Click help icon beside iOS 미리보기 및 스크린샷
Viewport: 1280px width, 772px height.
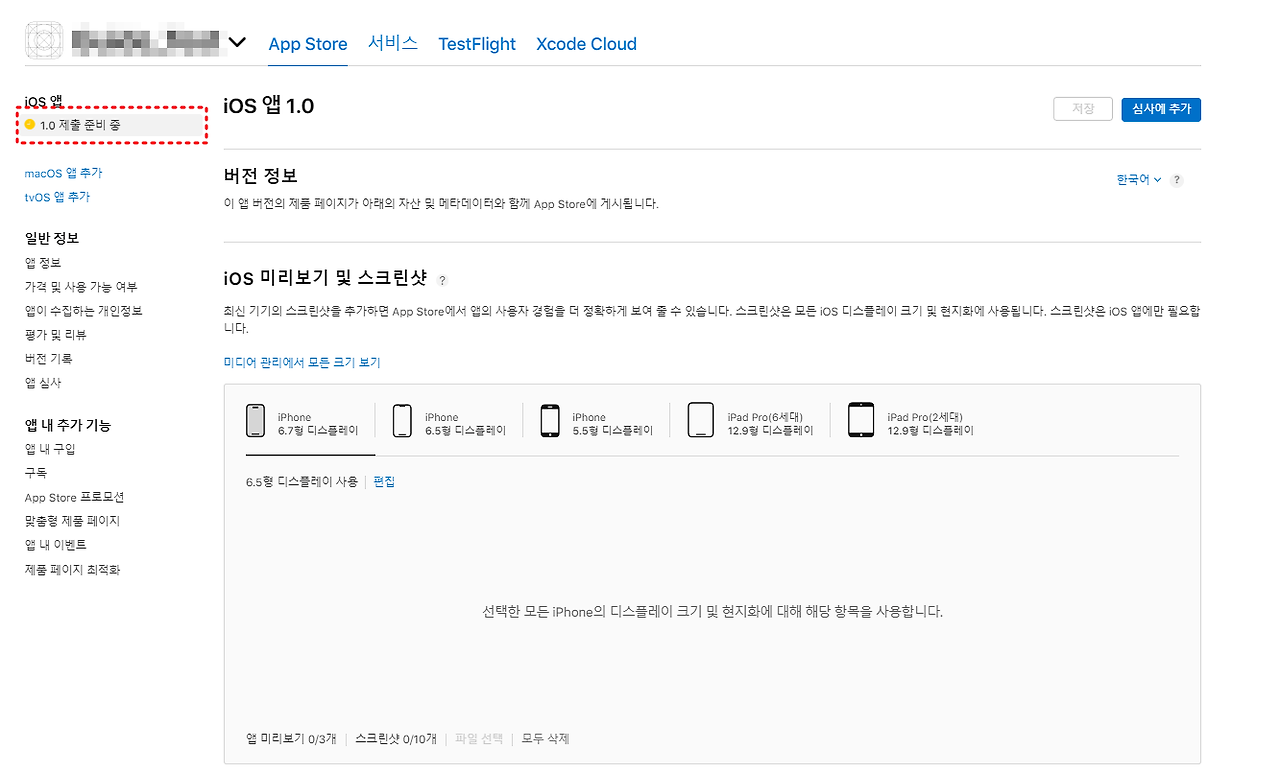(x=442, y=281)
